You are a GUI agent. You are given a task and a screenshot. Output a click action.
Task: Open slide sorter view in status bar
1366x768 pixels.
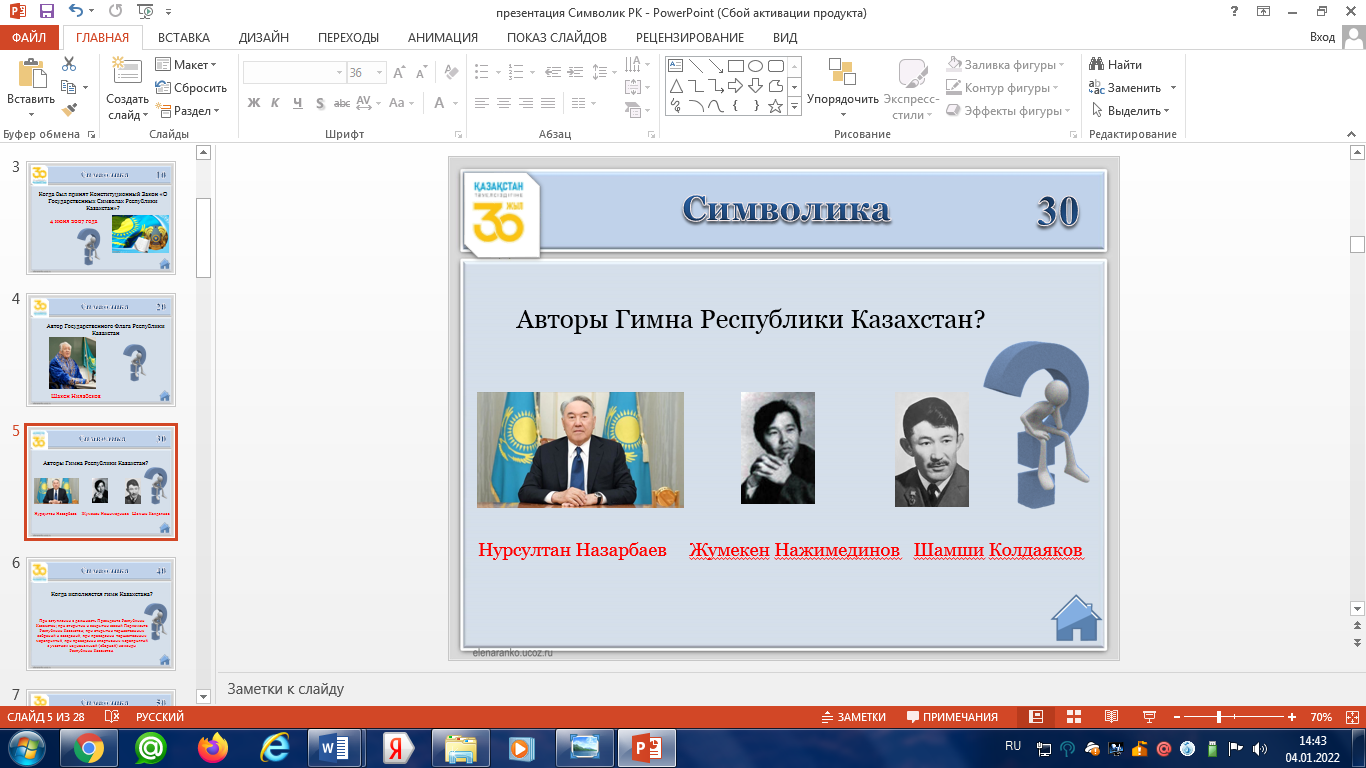click(1074, 717)
